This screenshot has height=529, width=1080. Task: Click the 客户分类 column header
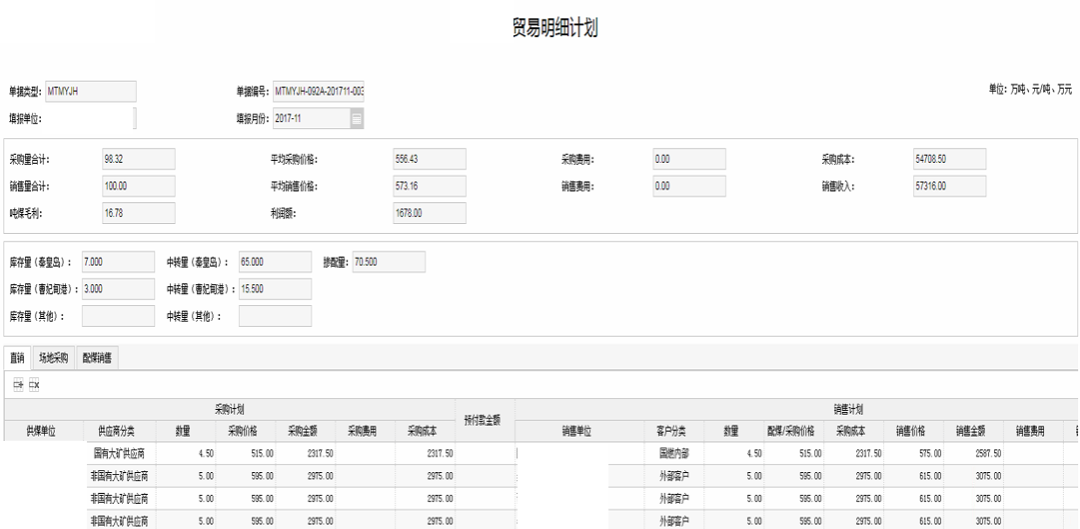[674, 431]
